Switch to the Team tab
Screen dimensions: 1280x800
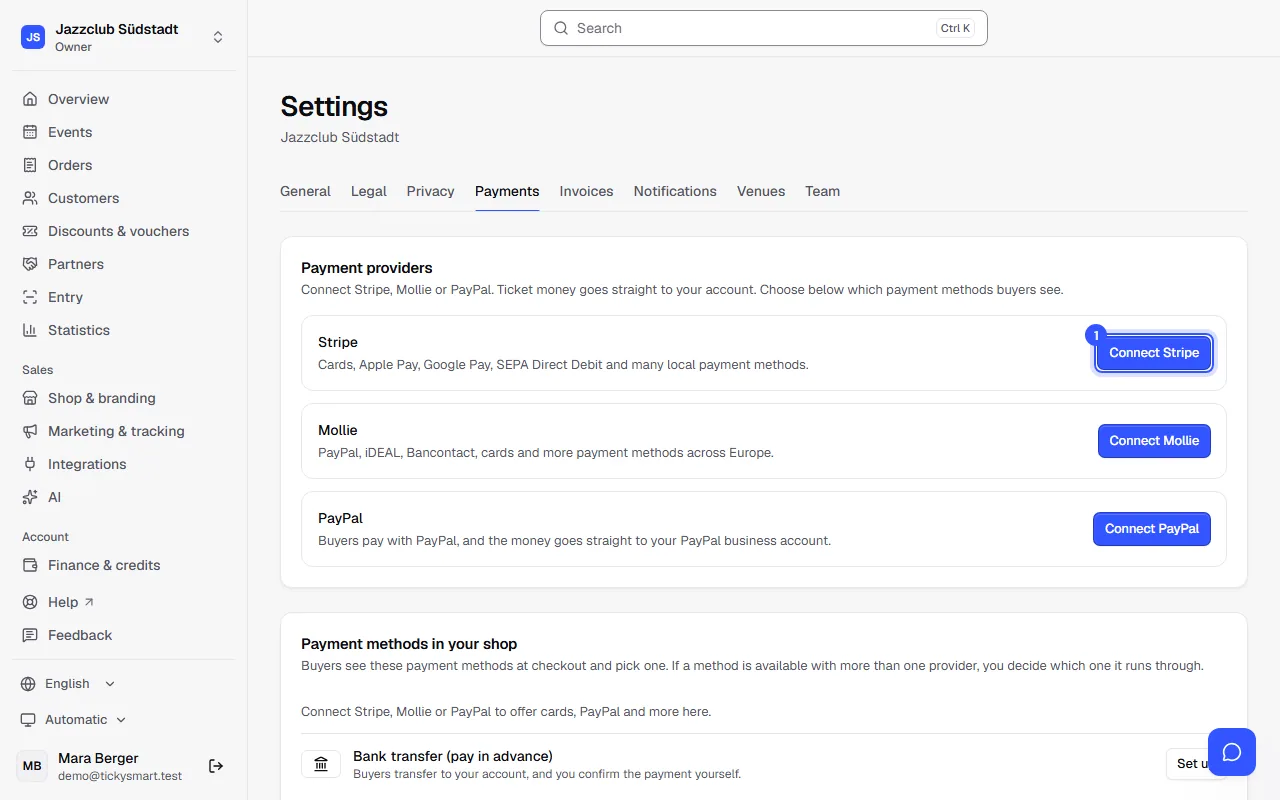(x=823, y=191)
